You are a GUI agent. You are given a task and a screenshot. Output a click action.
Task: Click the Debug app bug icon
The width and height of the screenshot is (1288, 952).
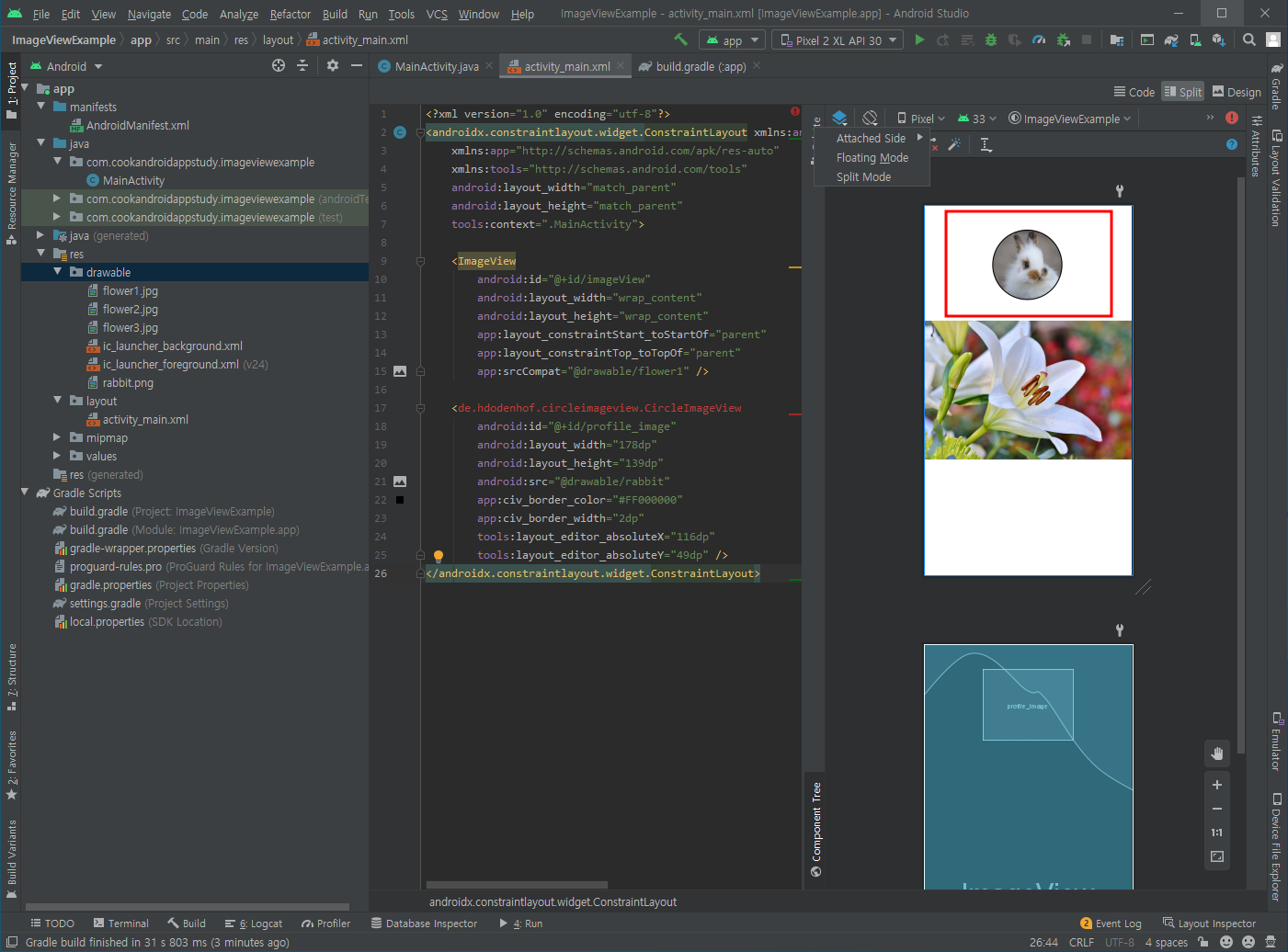(991, 40)
